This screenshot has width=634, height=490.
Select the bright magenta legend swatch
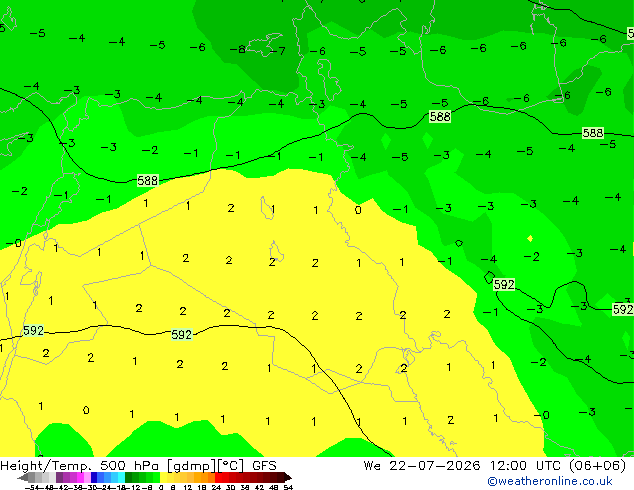(x=80, y=477)
